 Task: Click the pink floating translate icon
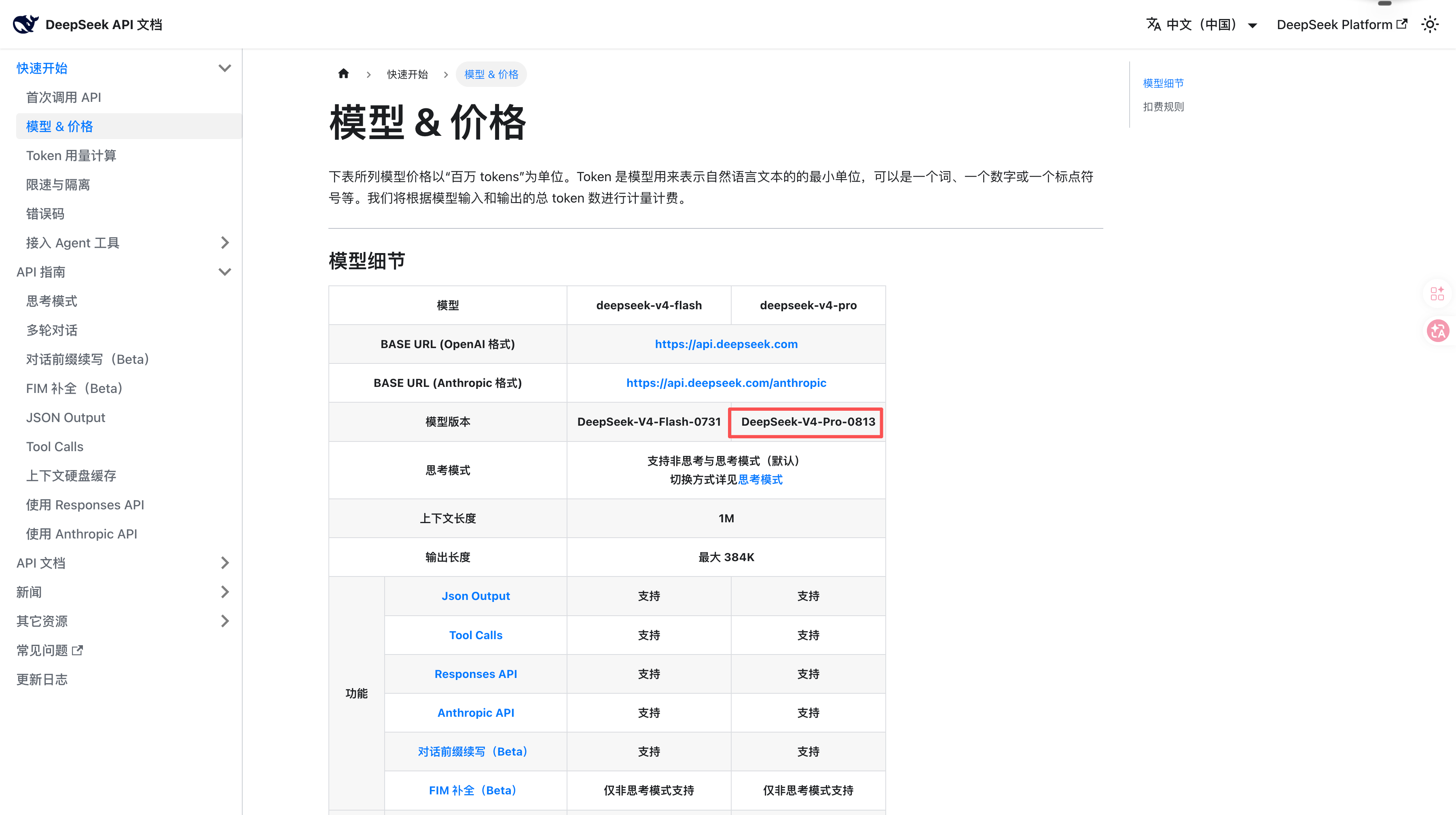[x=1438, y=331]
